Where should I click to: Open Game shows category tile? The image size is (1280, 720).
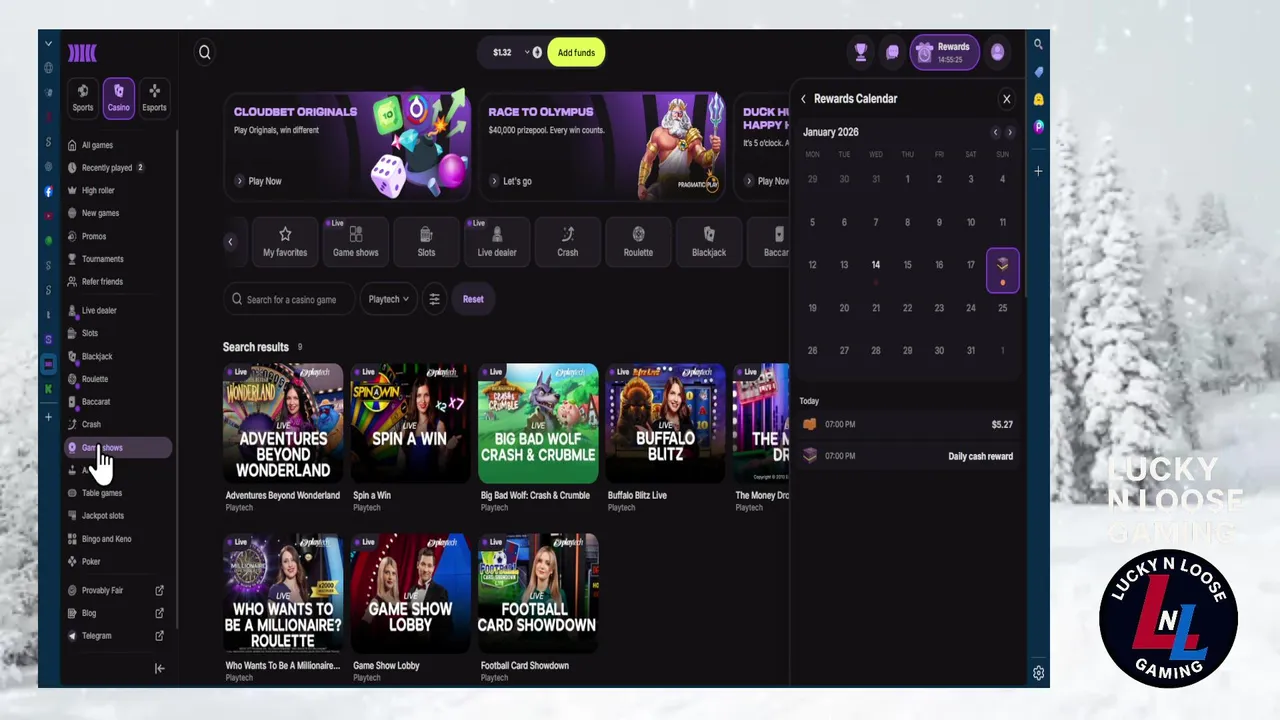point(356,241)
